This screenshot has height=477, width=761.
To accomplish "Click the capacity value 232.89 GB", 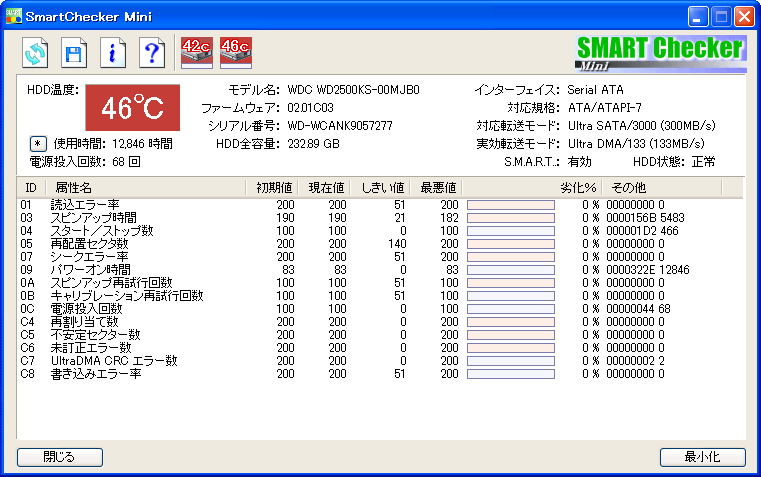I will 313,144.
